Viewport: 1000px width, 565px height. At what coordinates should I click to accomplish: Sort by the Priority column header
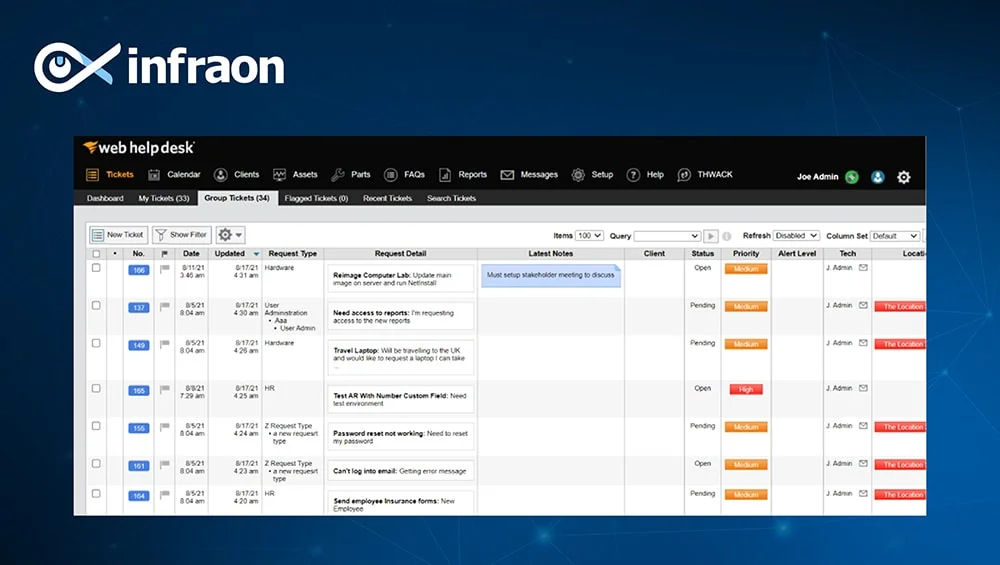tap(746, 254)
